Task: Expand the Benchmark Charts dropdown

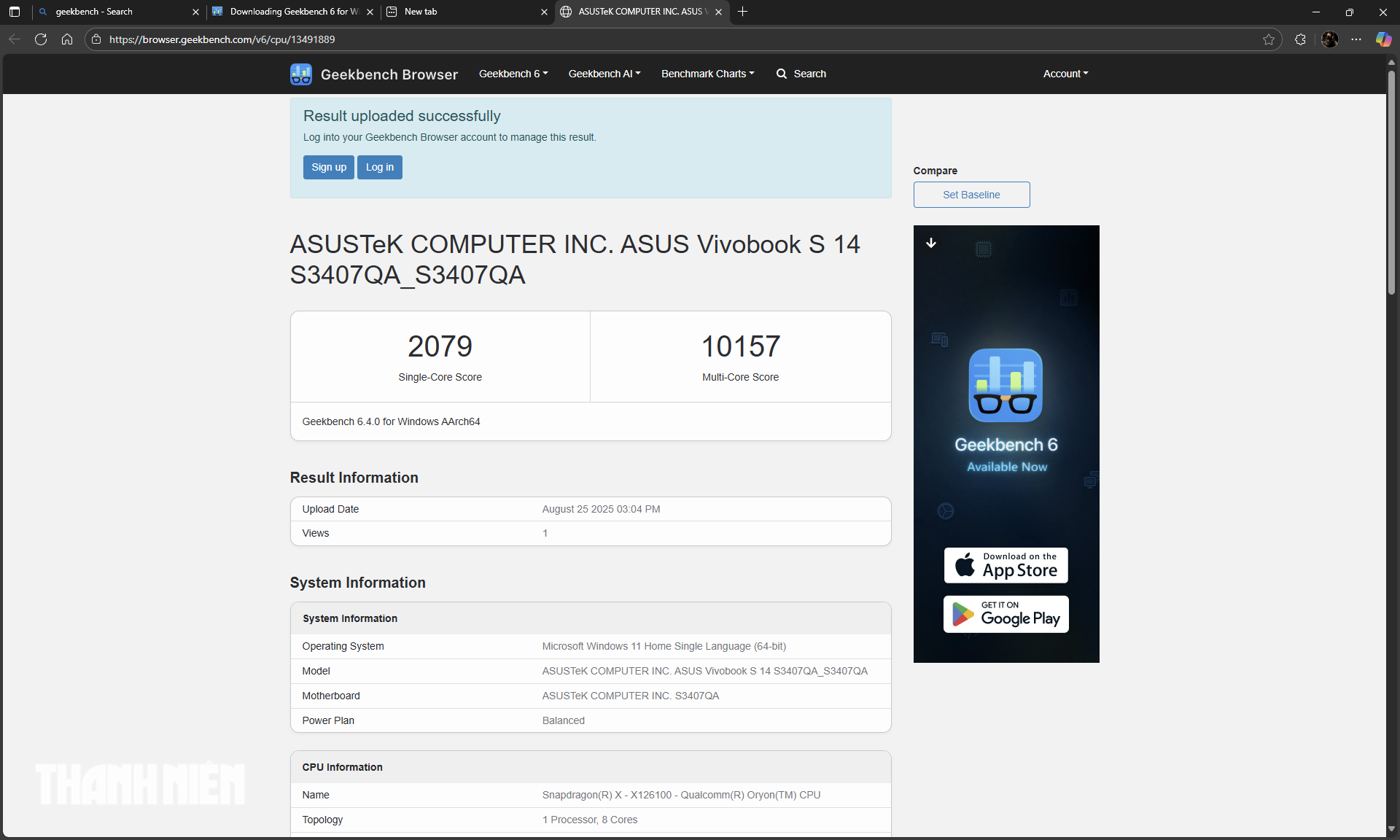Action: tap(708, 74)
